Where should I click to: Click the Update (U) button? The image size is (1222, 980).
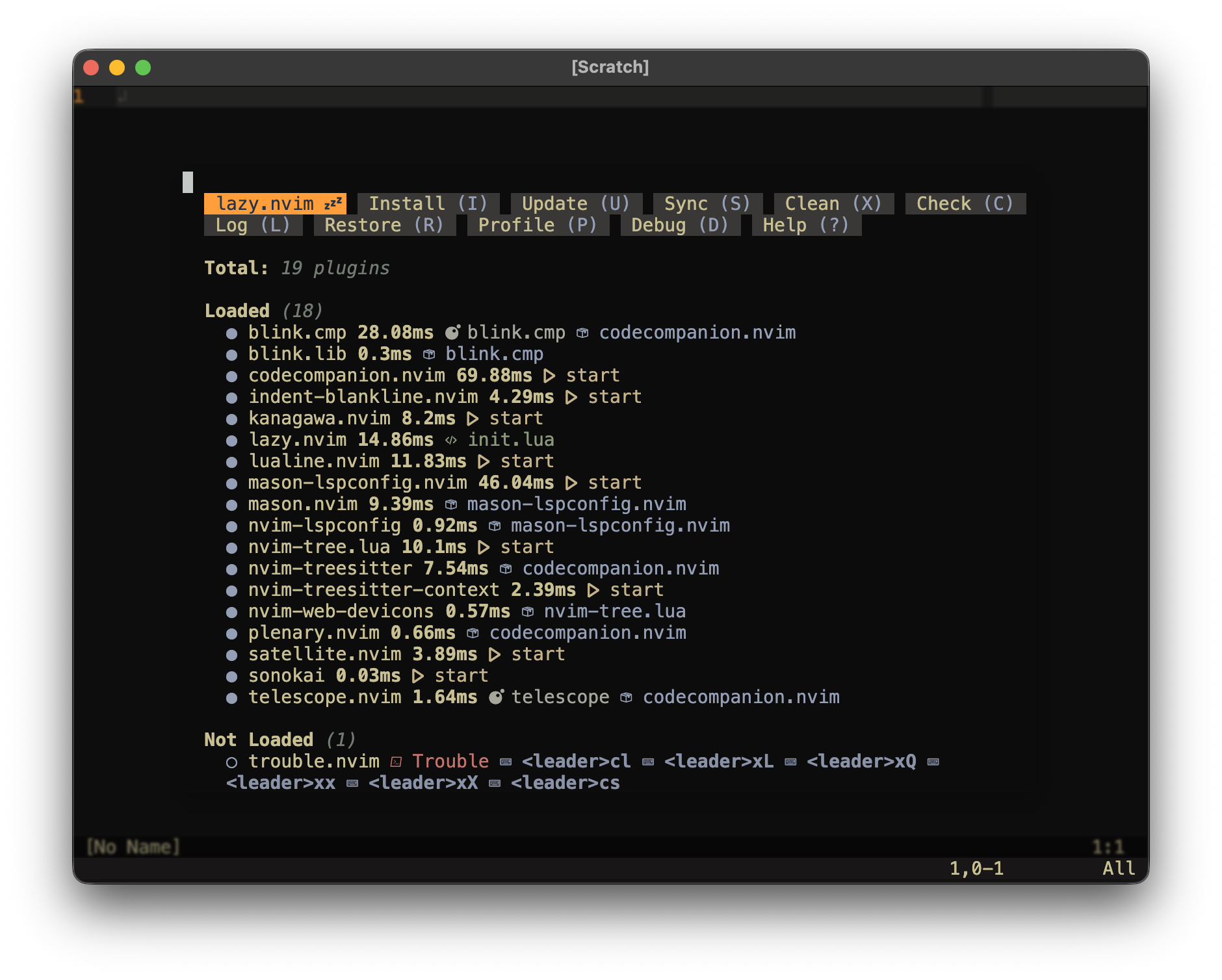tap(576, 204)
